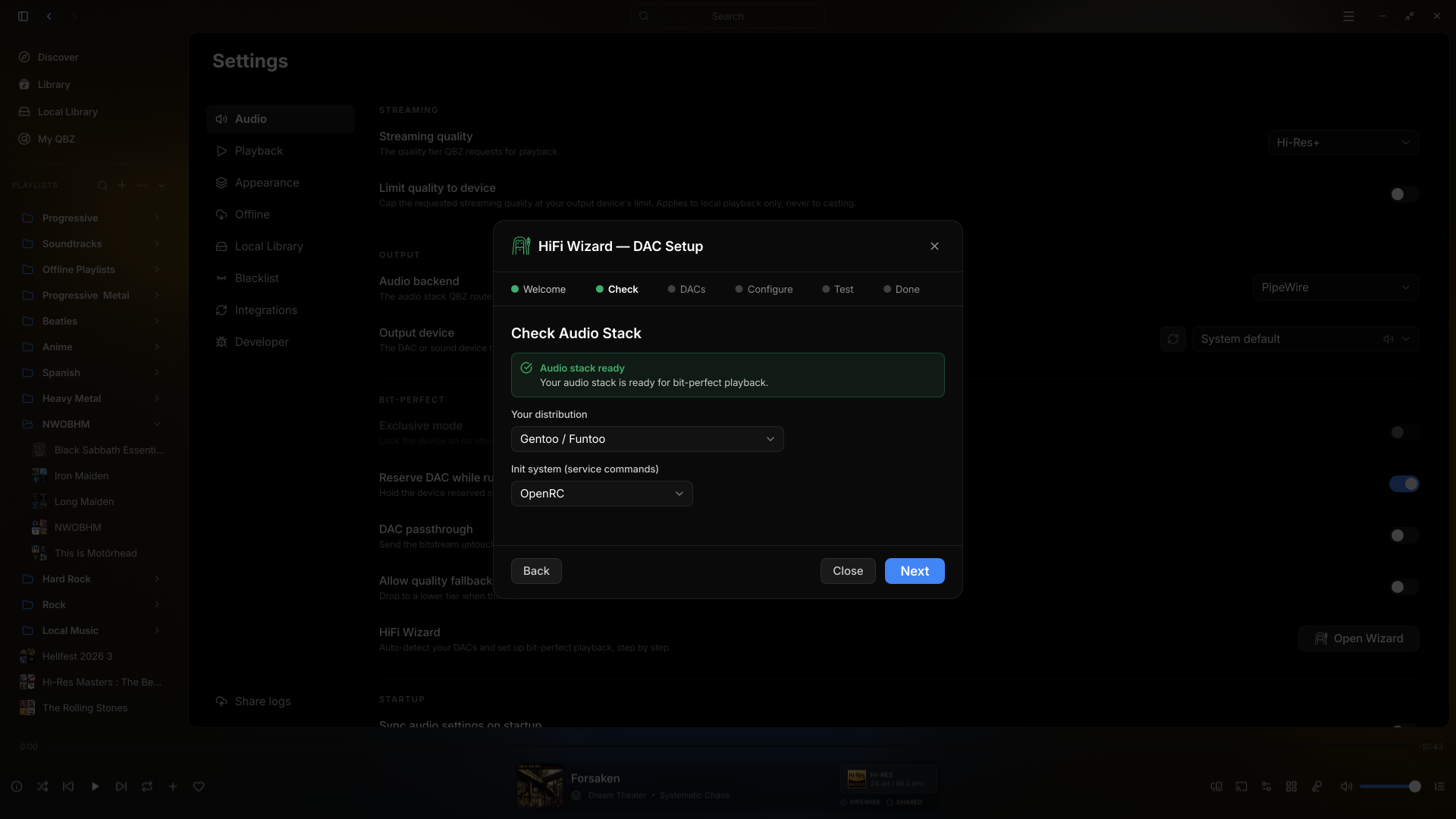Image resolution: width=1456 pixels, height=819 pixels.
Task: Open Offline settings section
Action: tap(281, 215)
